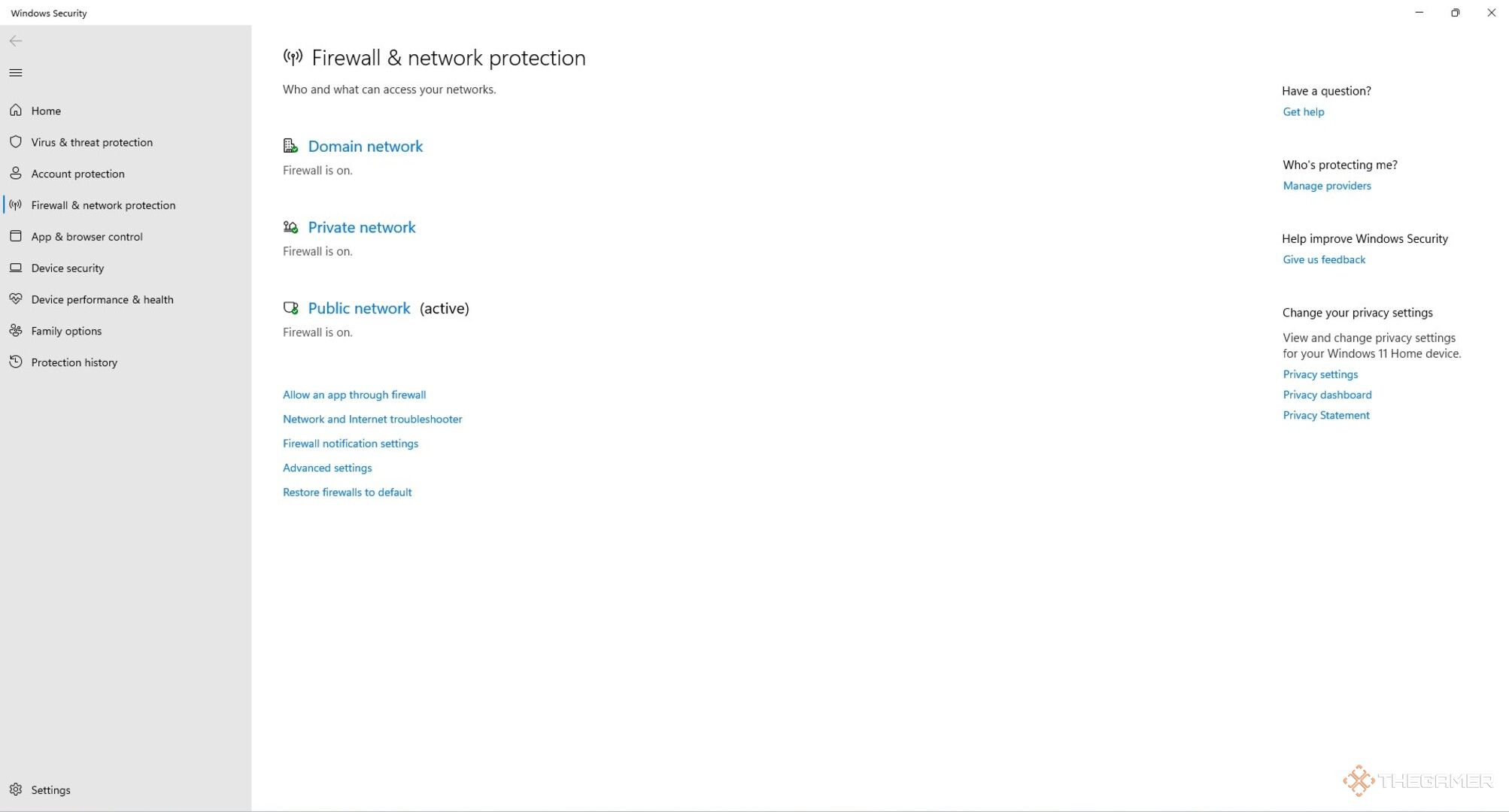Open the Domain network settings

[365, 146]
